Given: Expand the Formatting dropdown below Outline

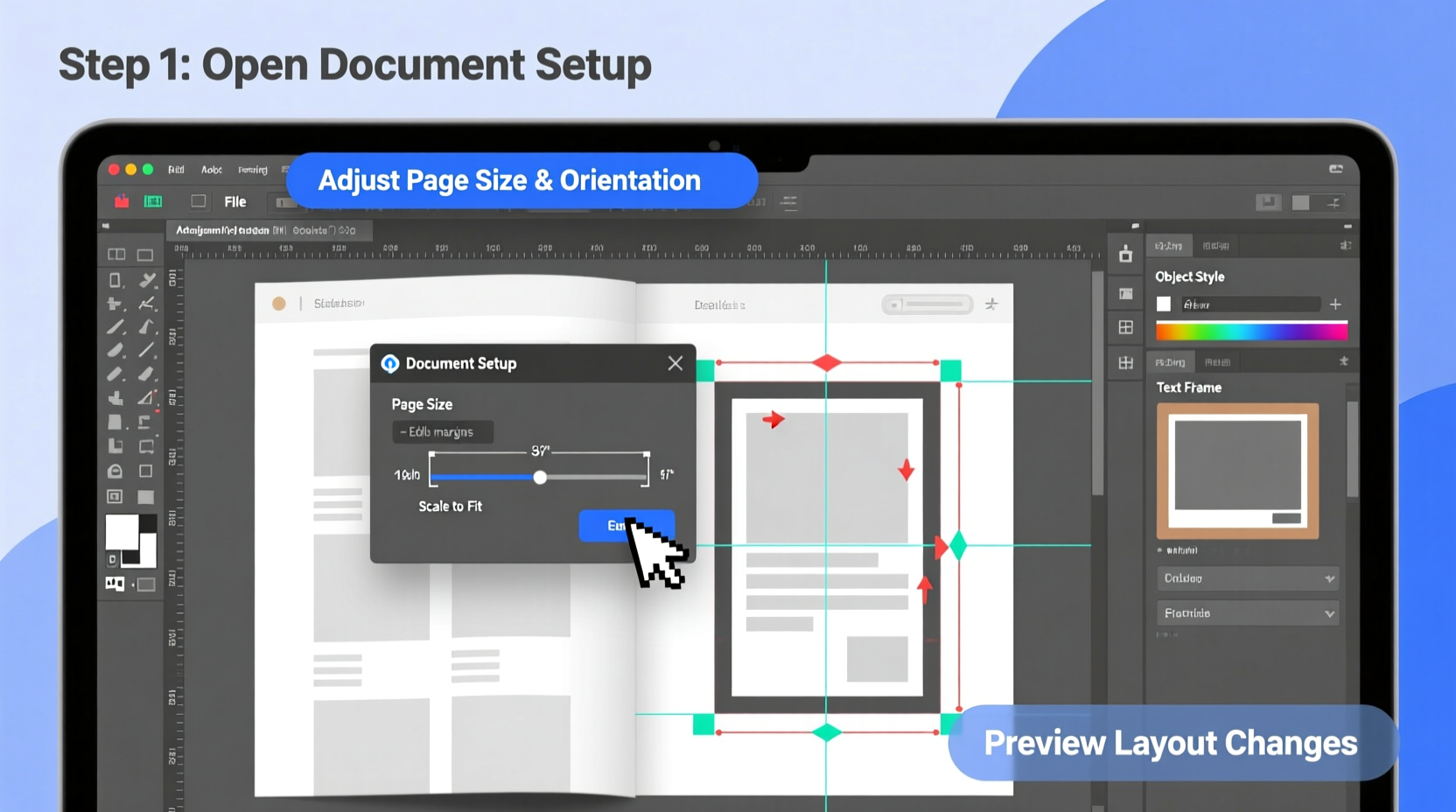Looking at the screenshot, I should (x=1247, y=612).
